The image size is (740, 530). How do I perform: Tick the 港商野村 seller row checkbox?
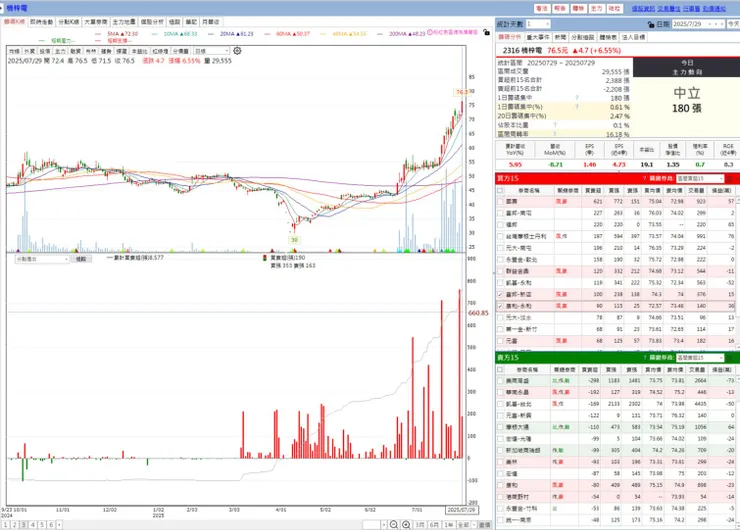pyautogui.click(x=500, y=497)
